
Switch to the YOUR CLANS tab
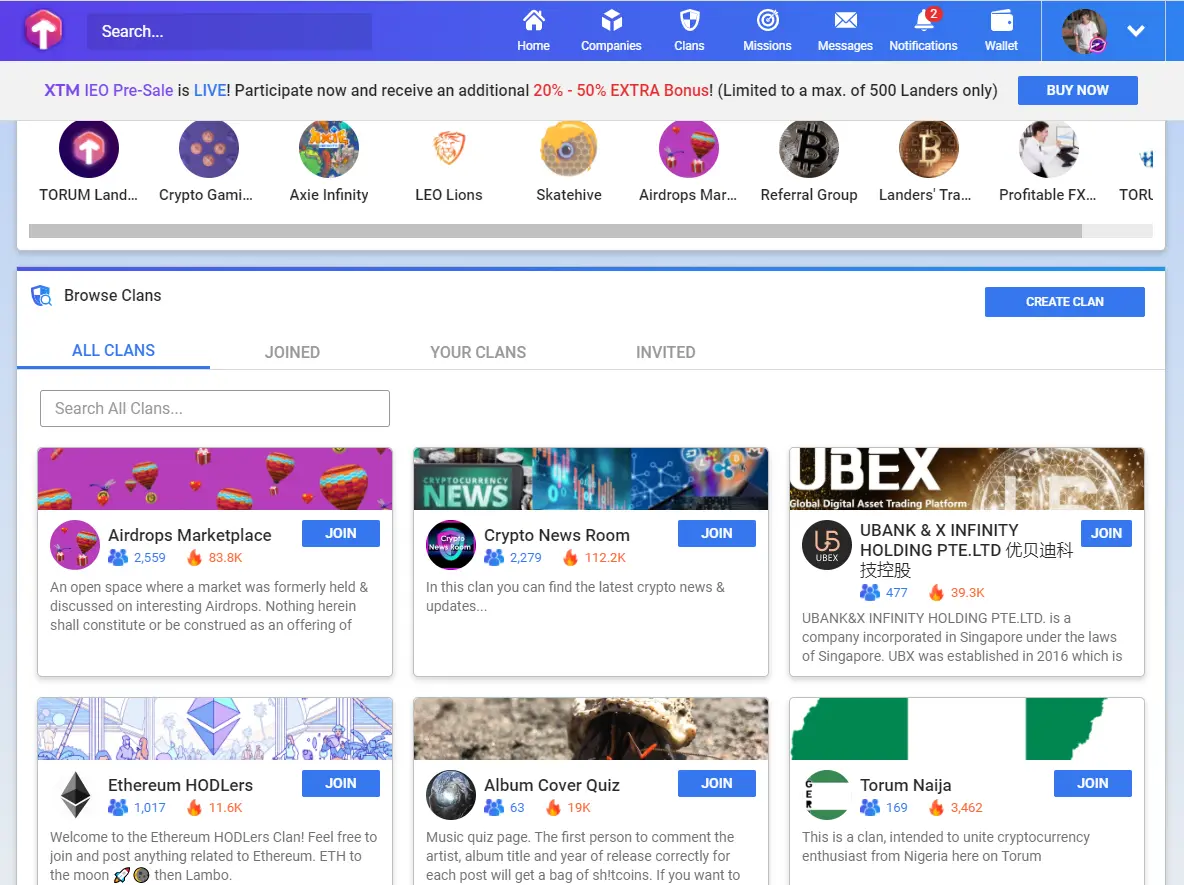(x=478, y=353)
